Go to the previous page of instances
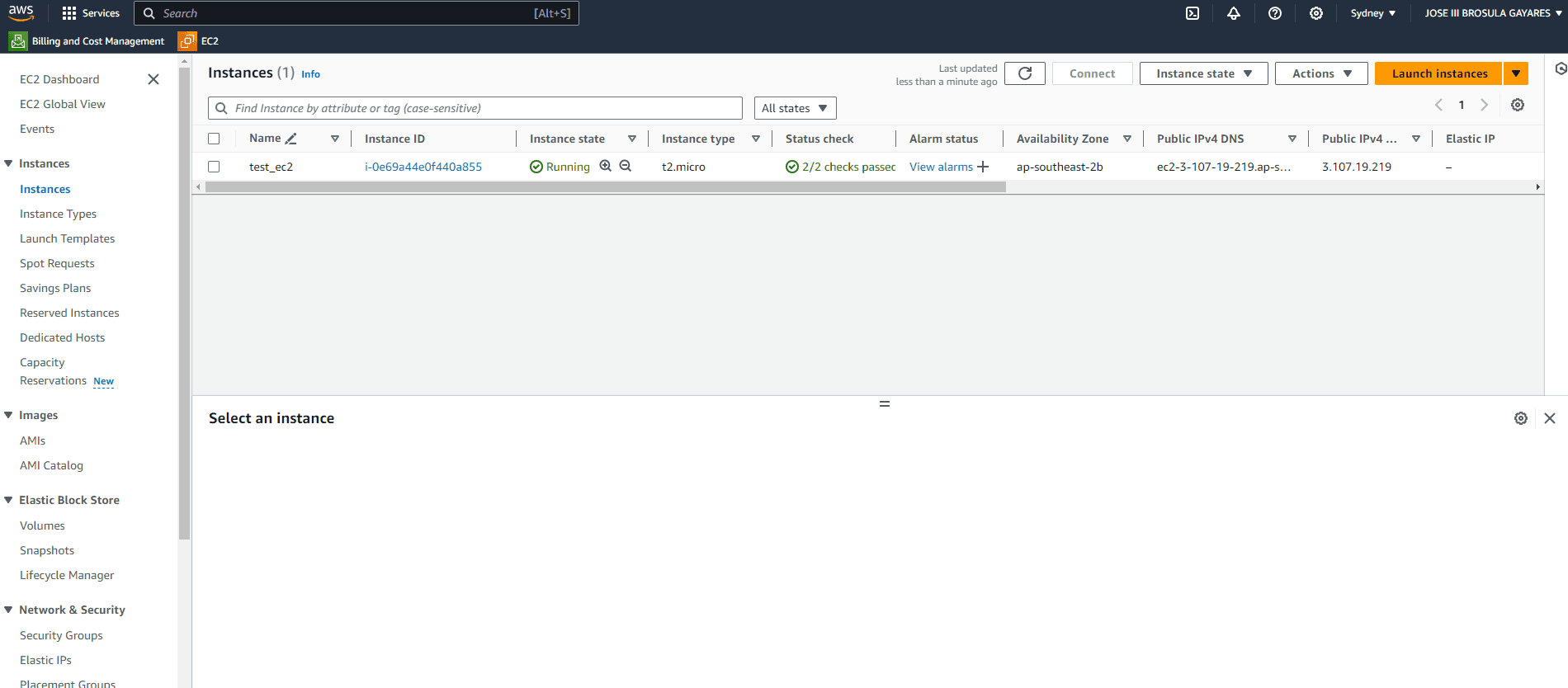The height and width of the screenshot is (688, 1568). [1438, 105]
